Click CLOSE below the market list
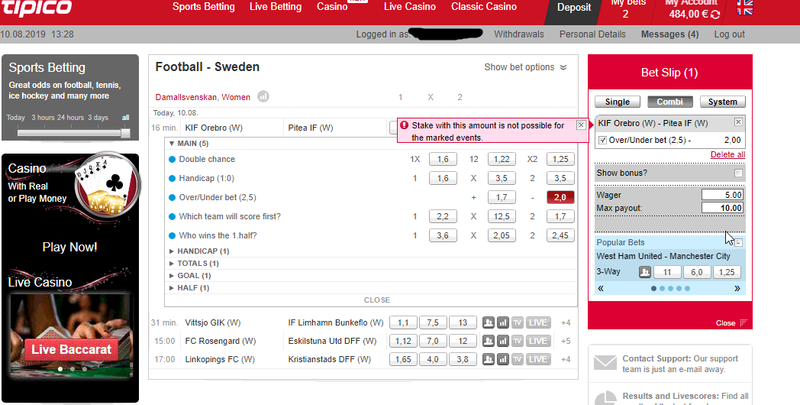This screenshot has width=800, height=405. coord(377,300)
